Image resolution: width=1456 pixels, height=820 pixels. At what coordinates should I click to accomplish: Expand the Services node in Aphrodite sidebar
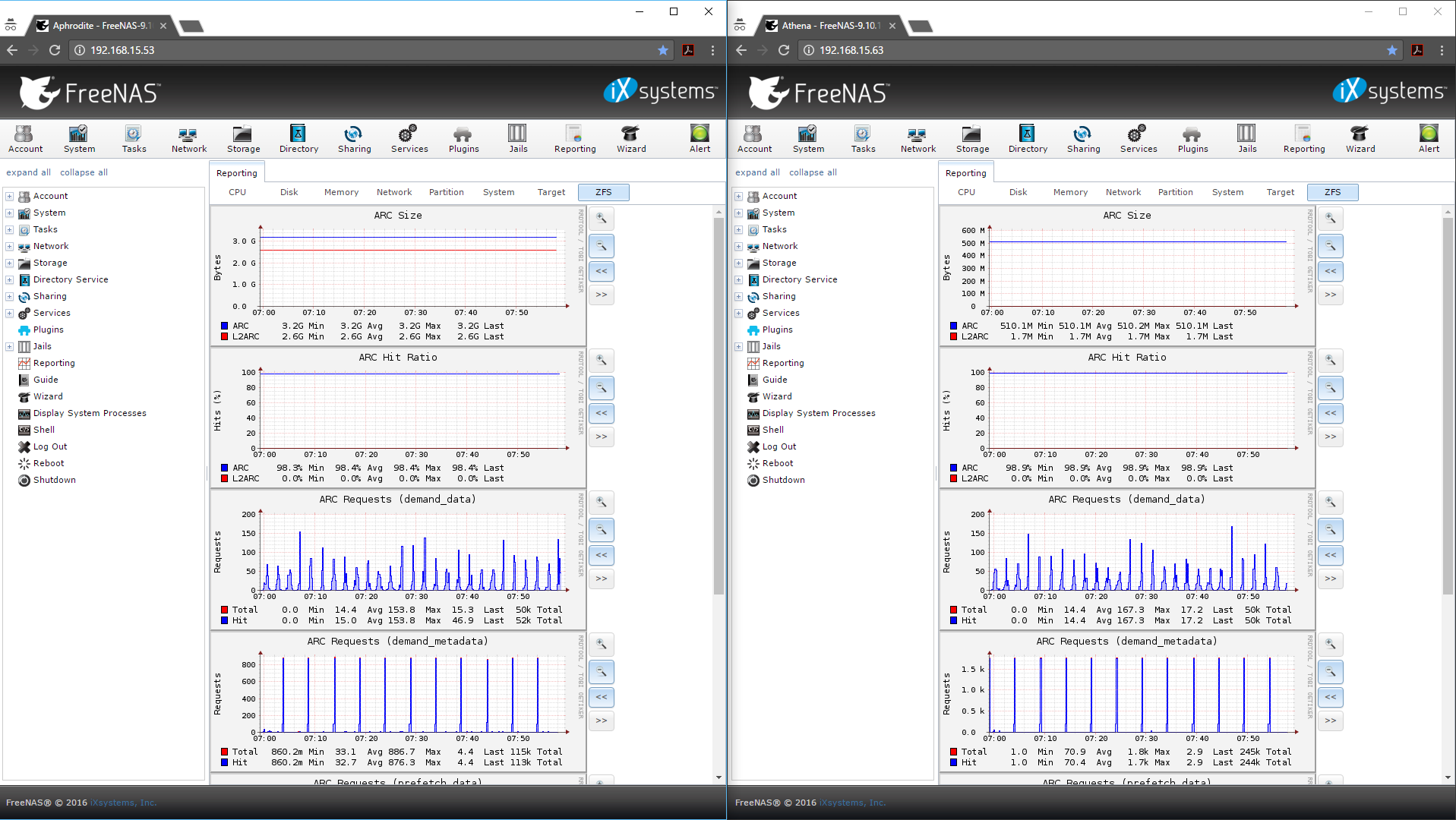point(10,314)
